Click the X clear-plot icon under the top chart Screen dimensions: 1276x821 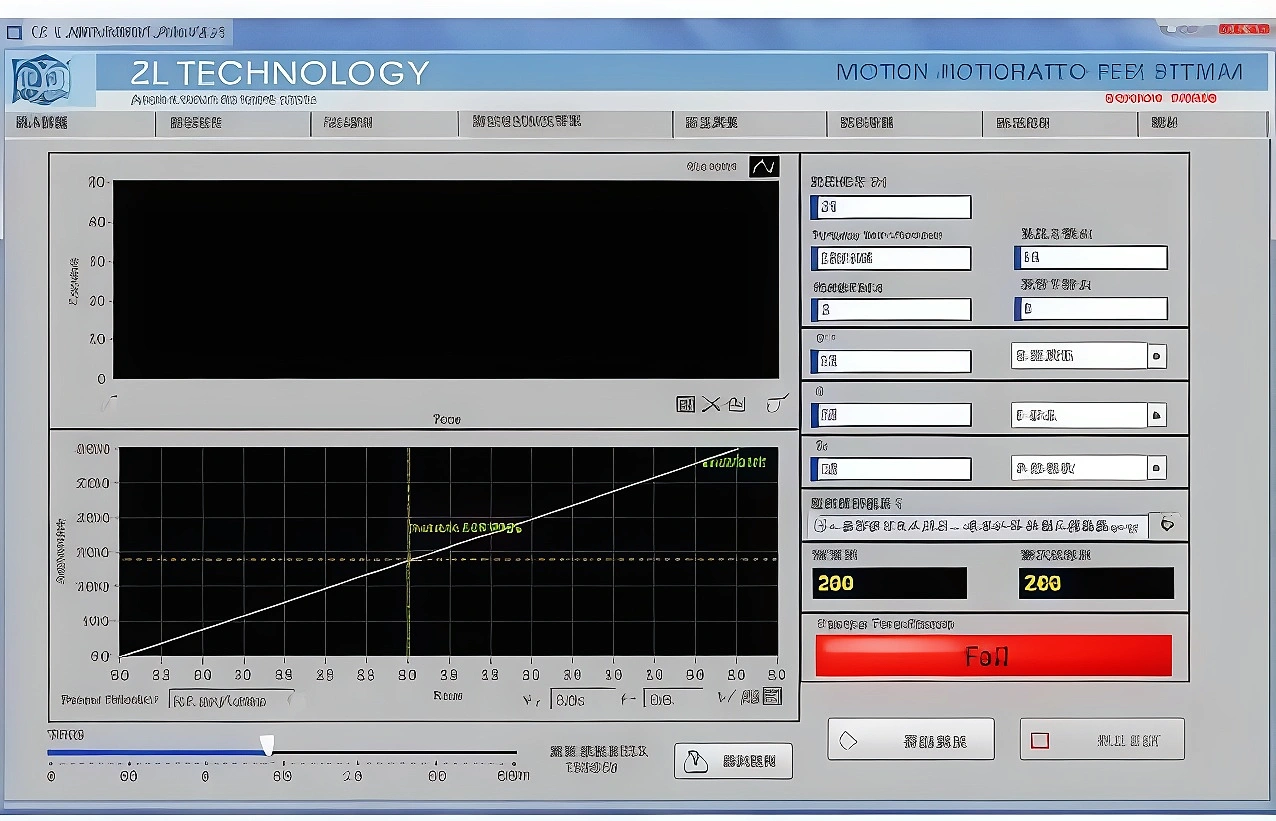711,404
